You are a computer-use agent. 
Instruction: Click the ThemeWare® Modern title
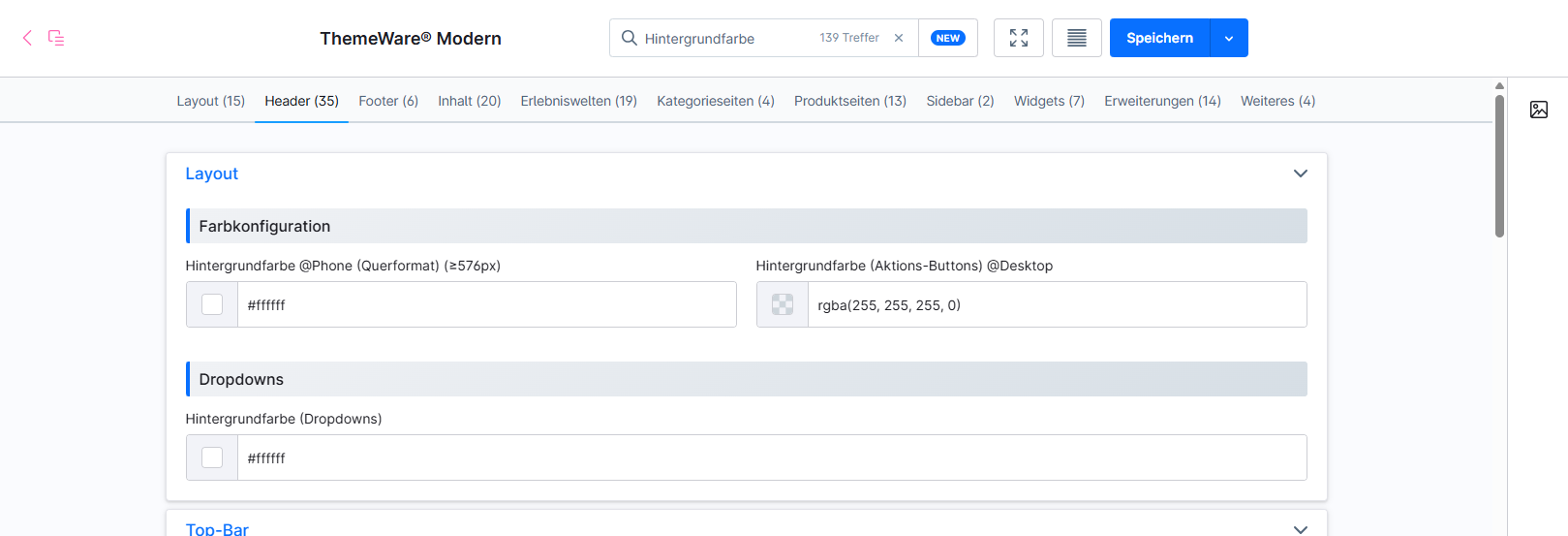pyautogui.click(x=411, y=38)
